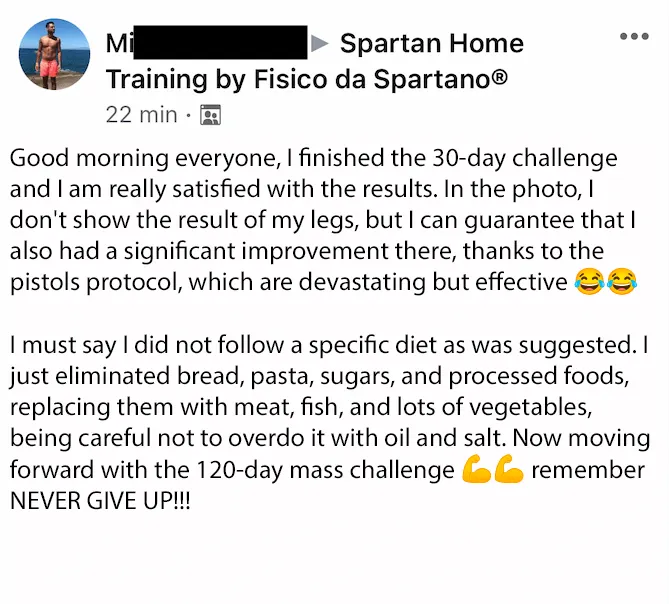Click the words 120-day mass challenge
The height and width of the screenshot is (604, 669).
[x=326, y=470]
